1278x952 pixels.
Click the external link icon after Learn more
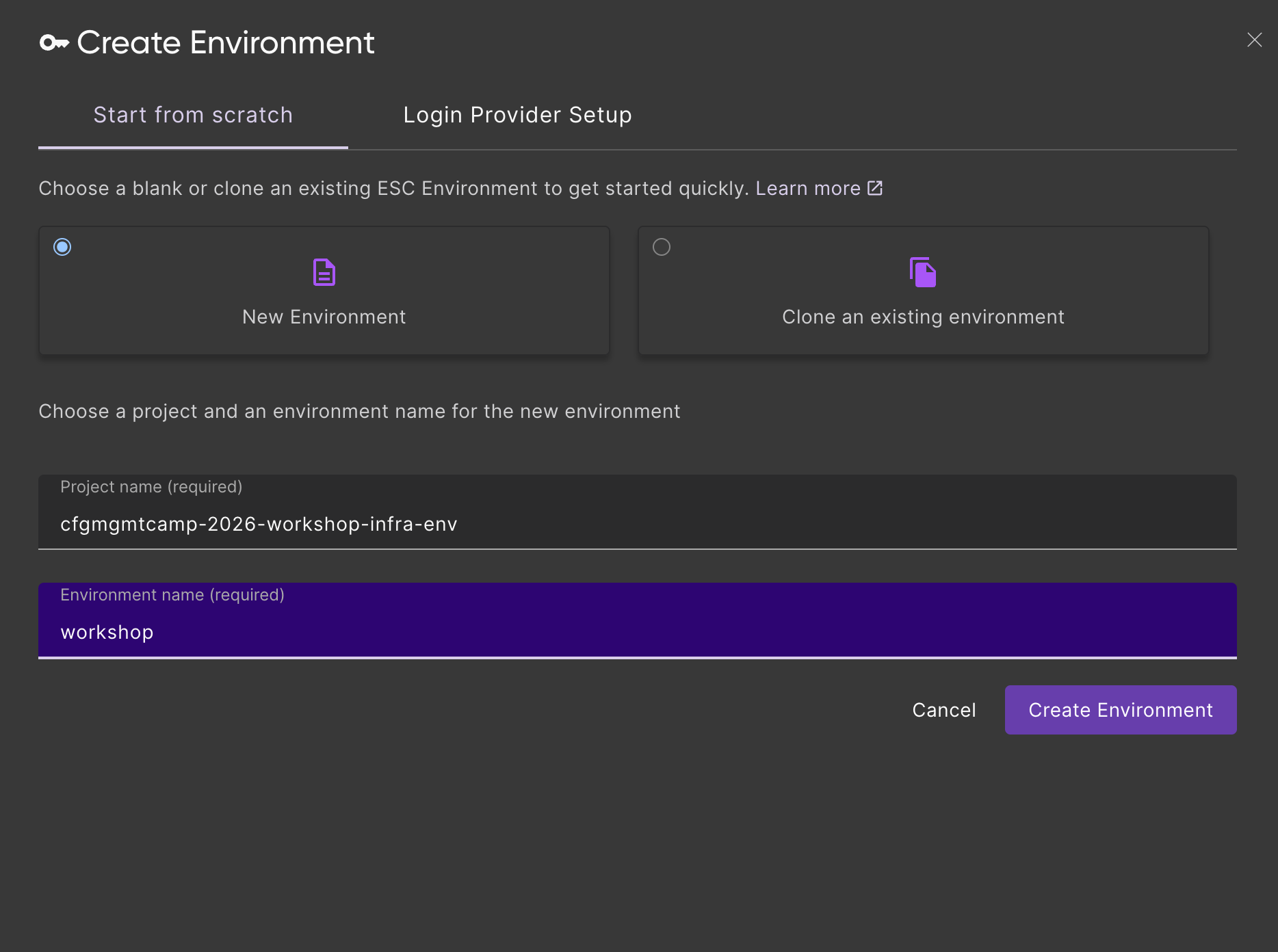pyautogui.click(x=875, y=188)
